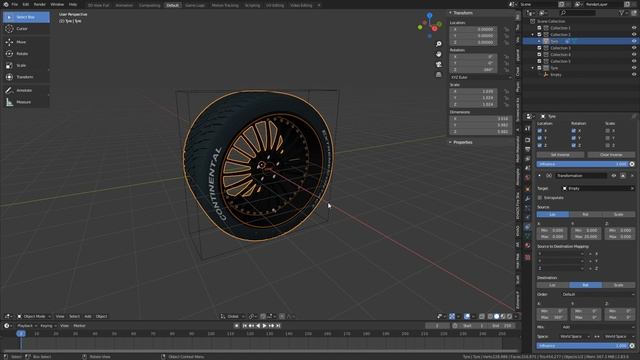Set Destination to Loc
640x360 pixels.
tap(553, 285)
